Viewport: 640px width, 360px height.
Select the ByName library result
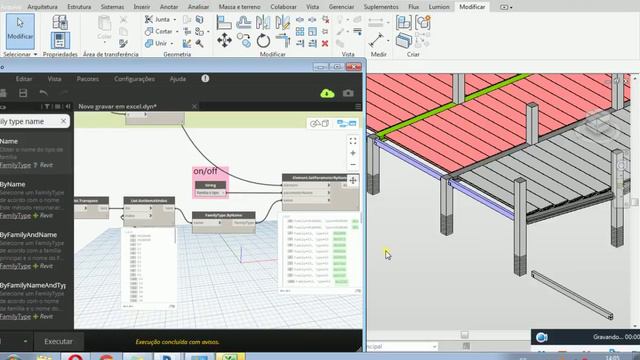(x=13, y=184)
